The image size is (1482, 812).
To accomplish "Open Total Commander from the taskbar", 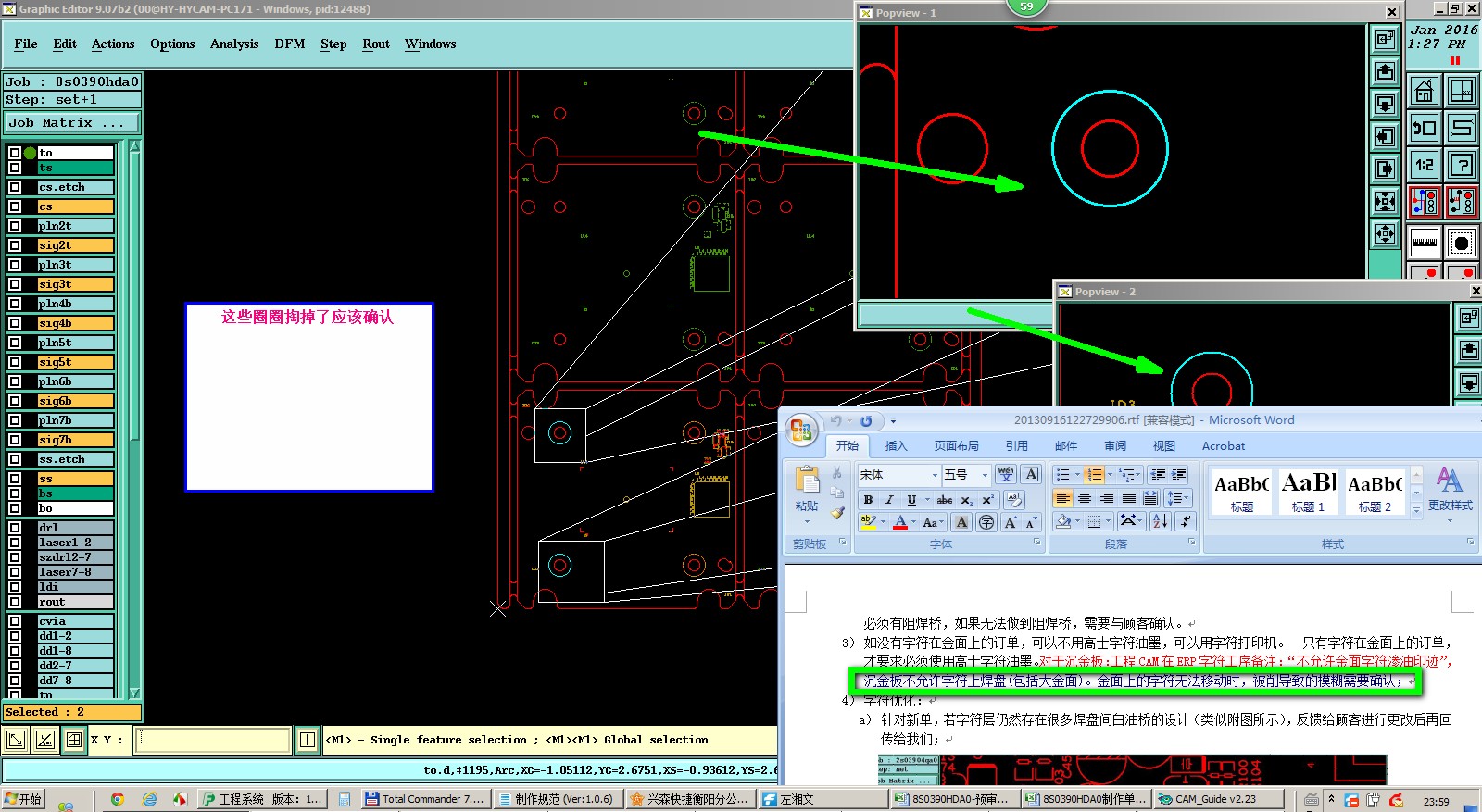I will tap(424, 799).
